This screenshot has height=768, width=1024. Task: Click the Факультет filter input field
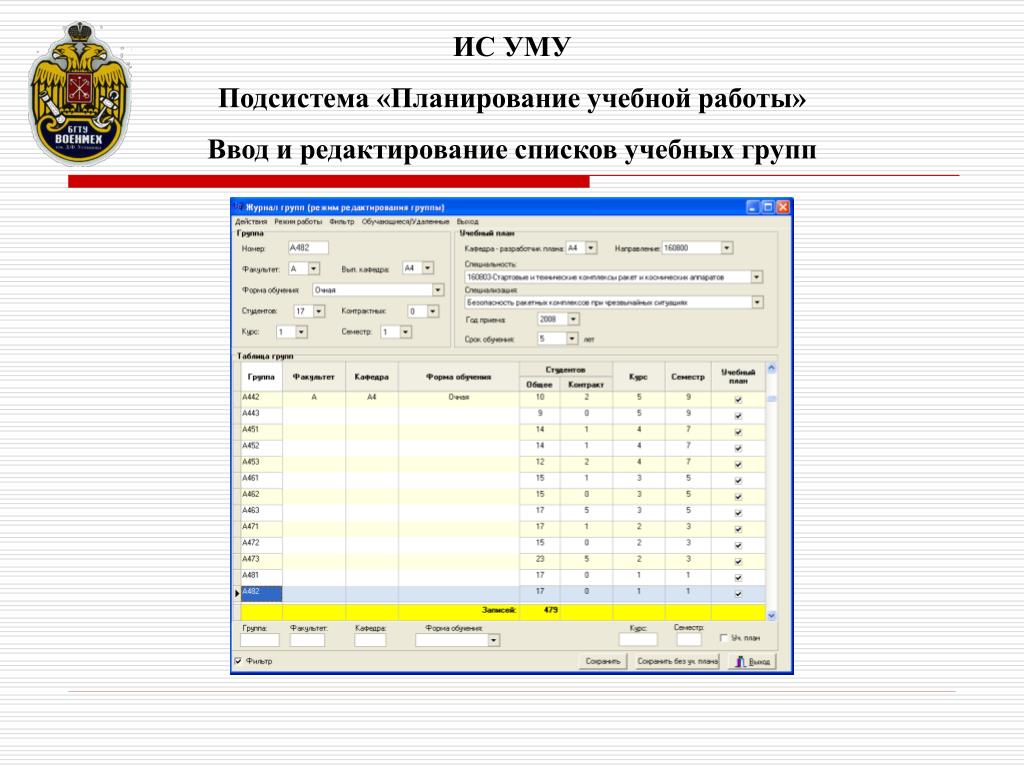click(308, 640)
